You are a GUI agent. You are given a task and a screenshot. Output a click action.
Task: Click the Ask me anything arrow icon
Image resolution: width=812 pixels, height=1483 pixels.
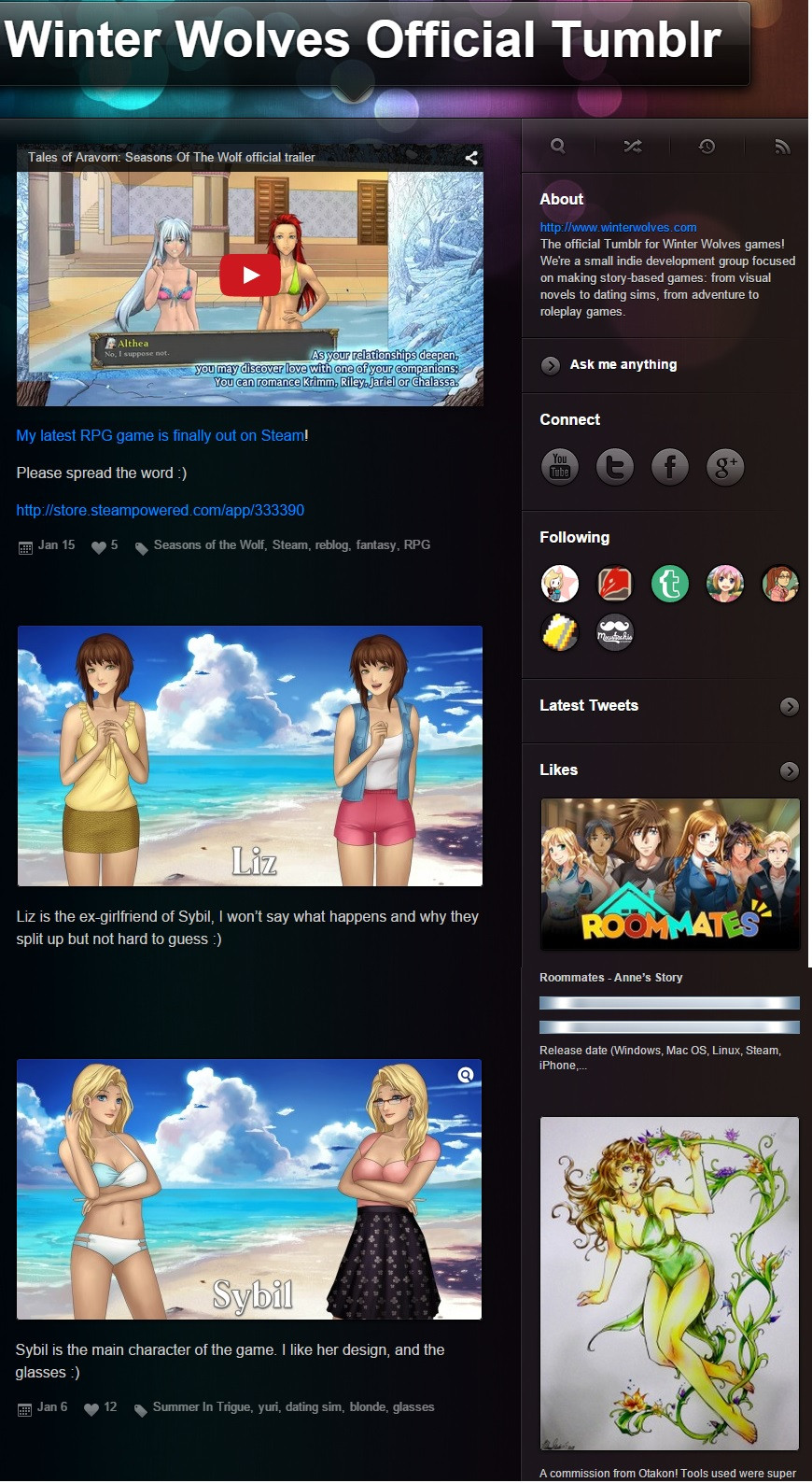(x=551, y=365)
